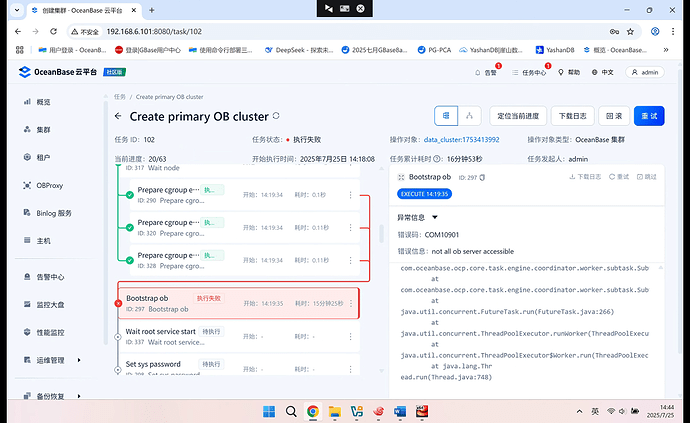Click the 执行失败 tag on Bootstrap ob
The width and height of the screenshot is (690, 423).
click(x=209, y=298)
